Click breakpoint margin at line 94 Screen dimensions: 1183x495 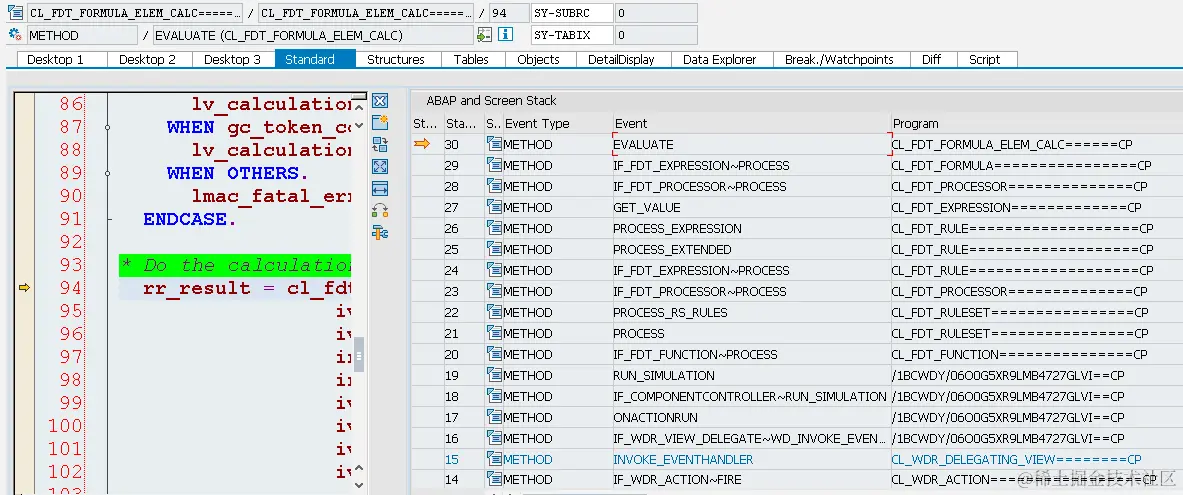[x=24, y=287]
